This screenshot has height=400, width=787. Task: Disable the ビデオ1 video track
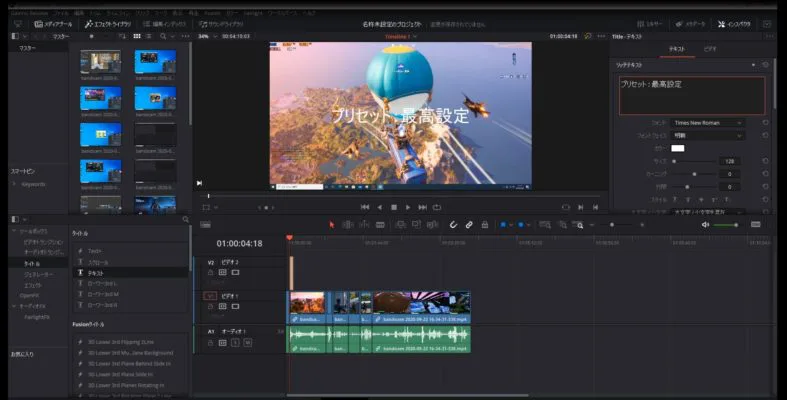(x=235, y=306)
